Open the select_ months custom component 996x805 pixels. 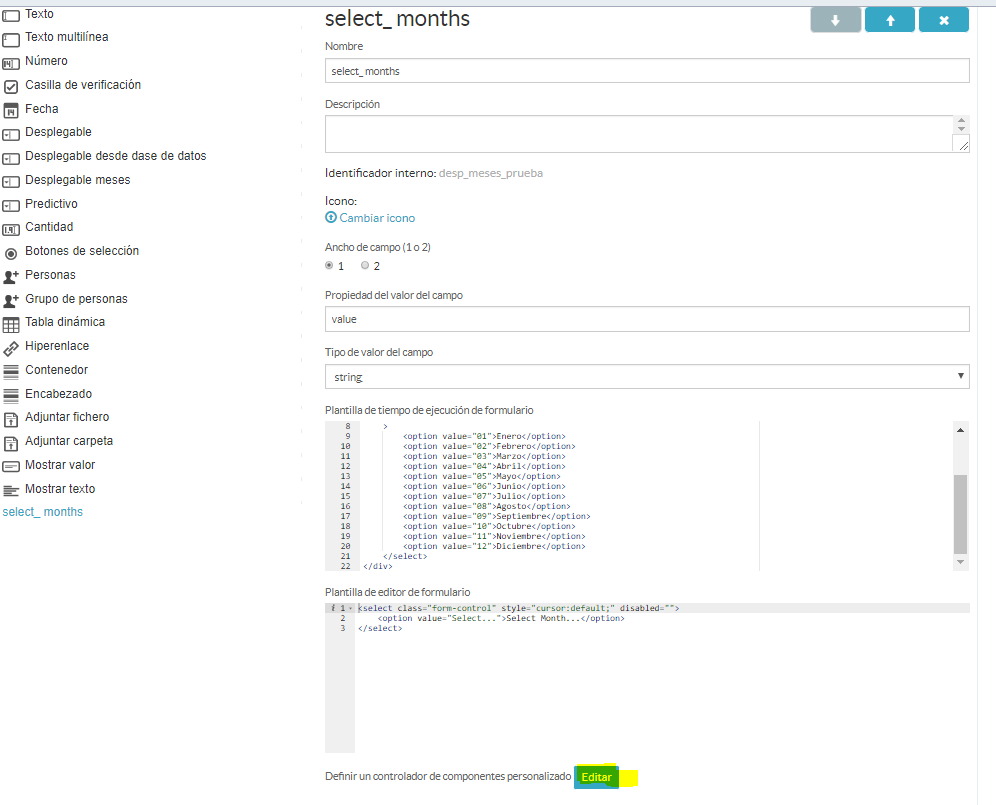coord(43,512)
